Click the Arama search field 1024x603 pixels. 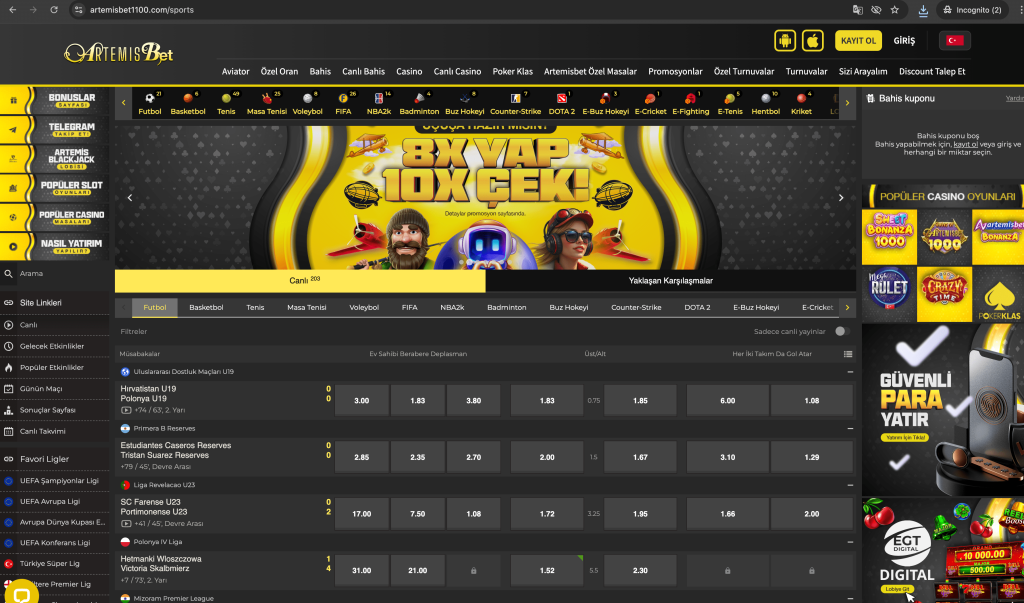[55, 274]
